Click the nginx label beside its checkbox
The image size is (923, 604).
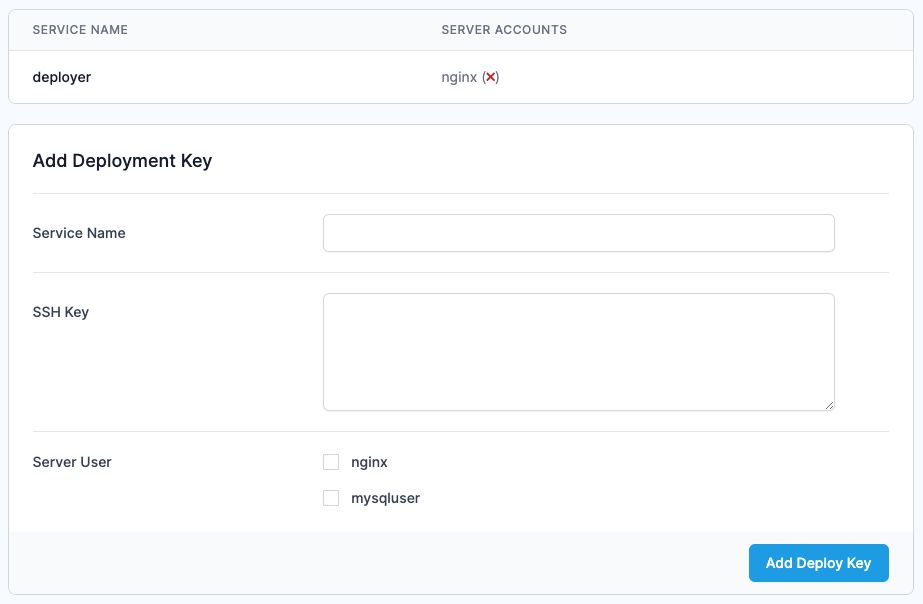[369, 462]
